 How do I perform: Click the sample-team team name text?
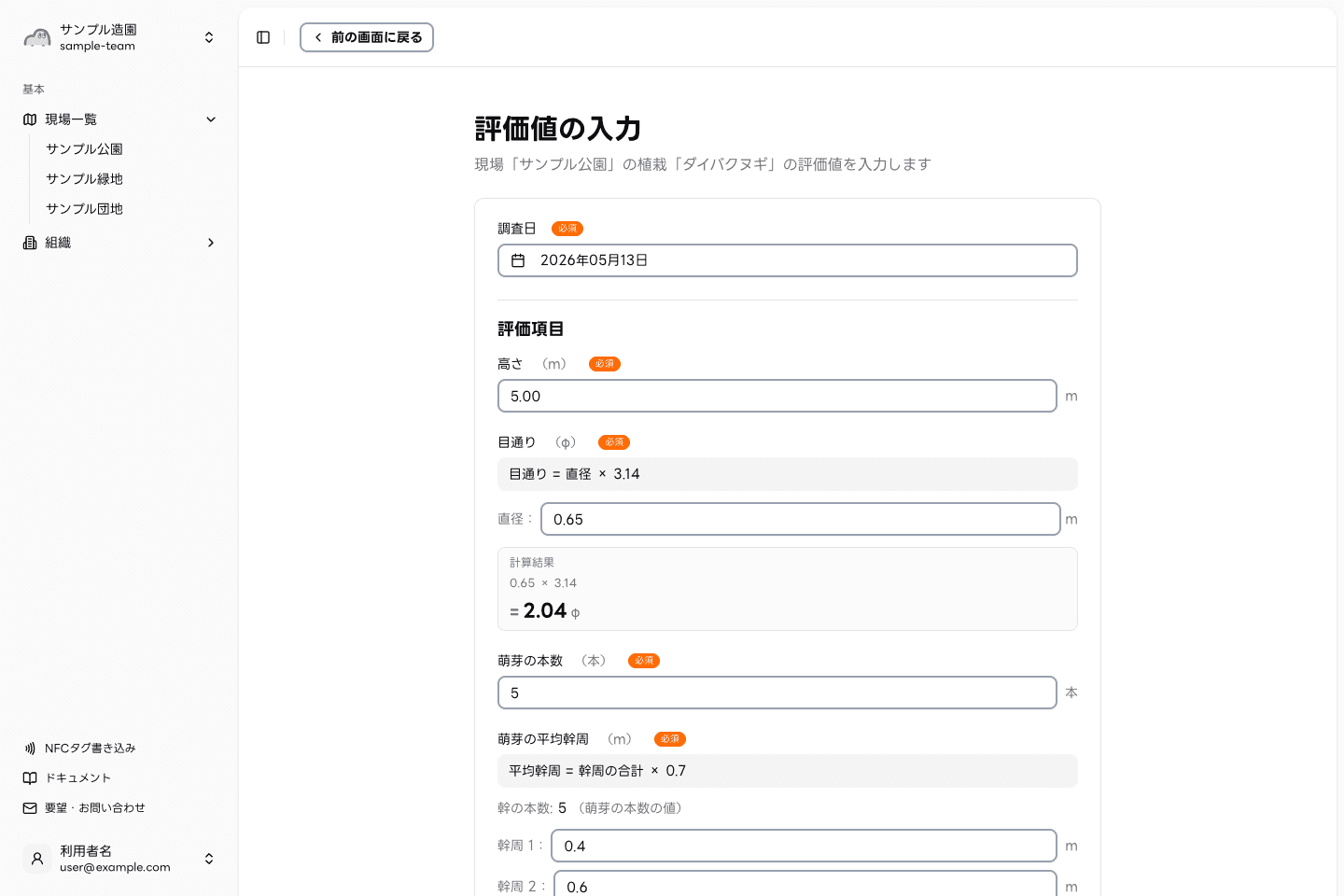click(x=97, y=46)
